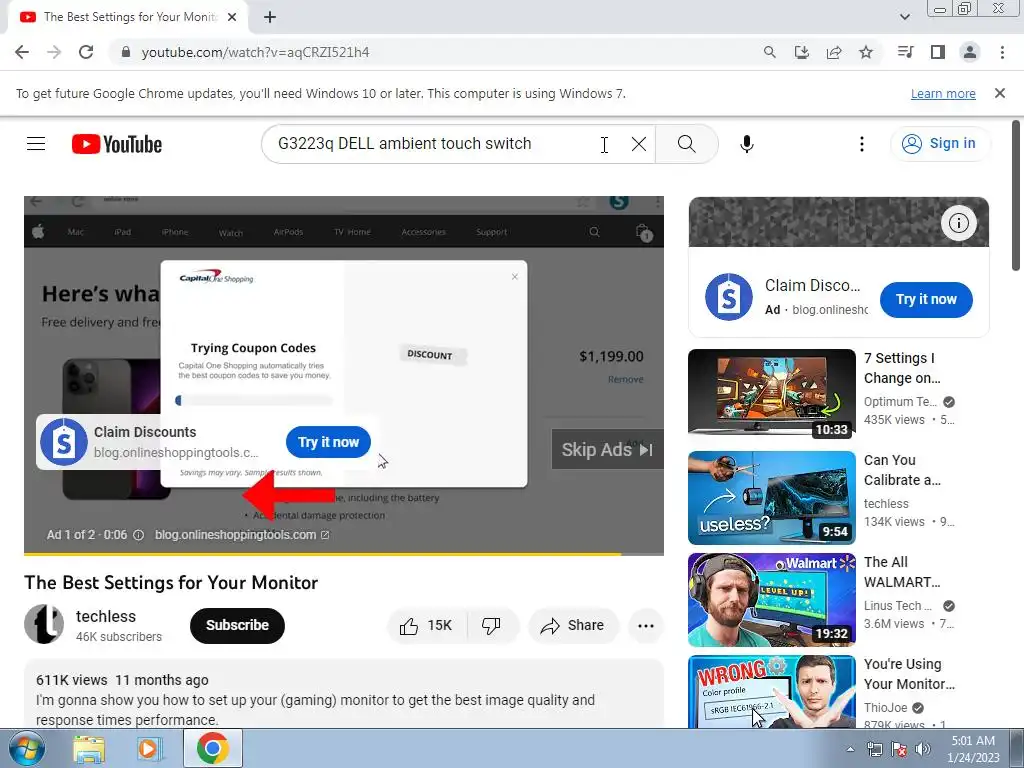The height and width of the screenshot is (768, 1024).
Task: Show hidden system tray icons
Action: click(x=850, y=749)
